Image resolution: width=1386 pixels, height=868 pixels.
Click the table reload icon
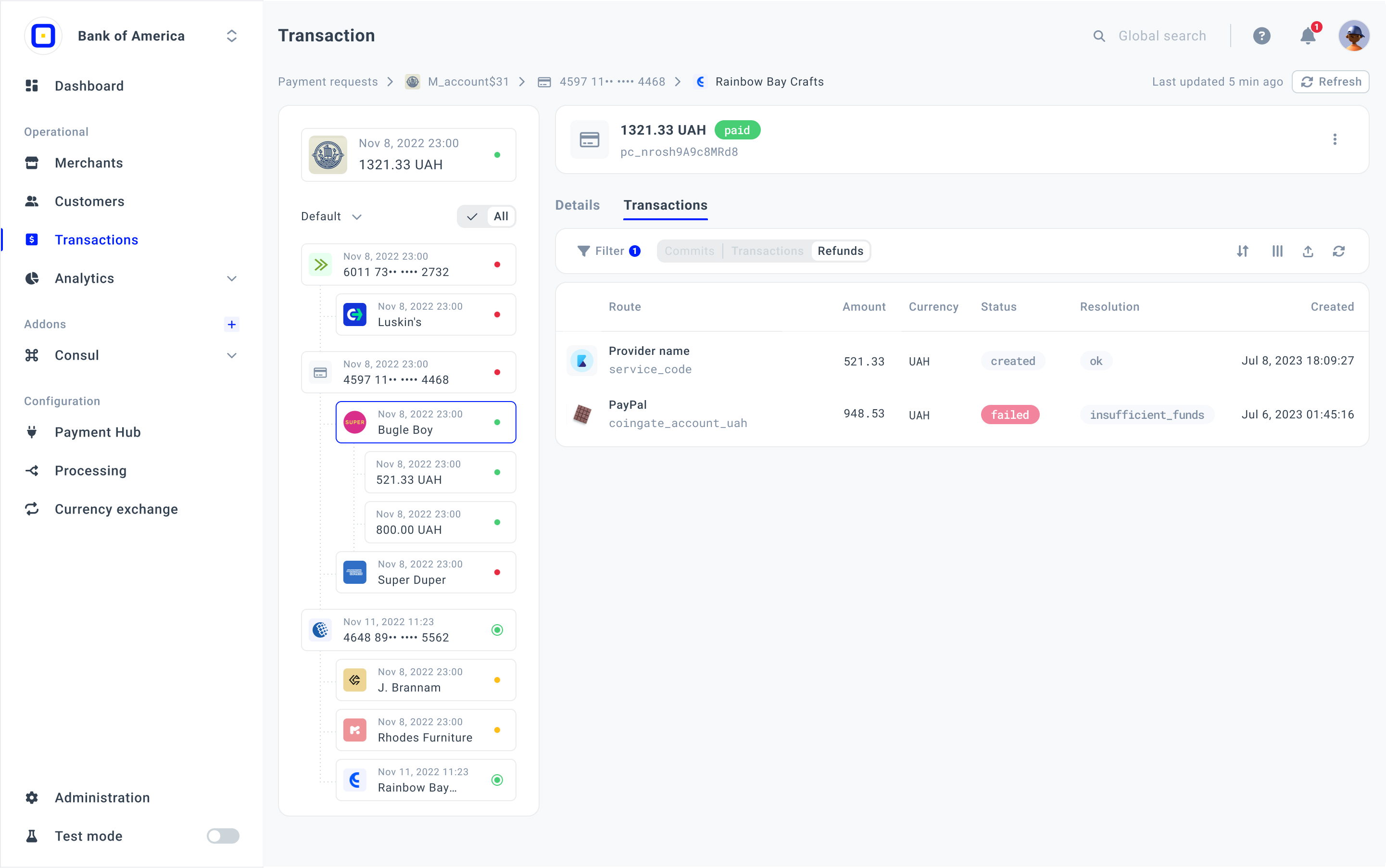(1338, 251)
